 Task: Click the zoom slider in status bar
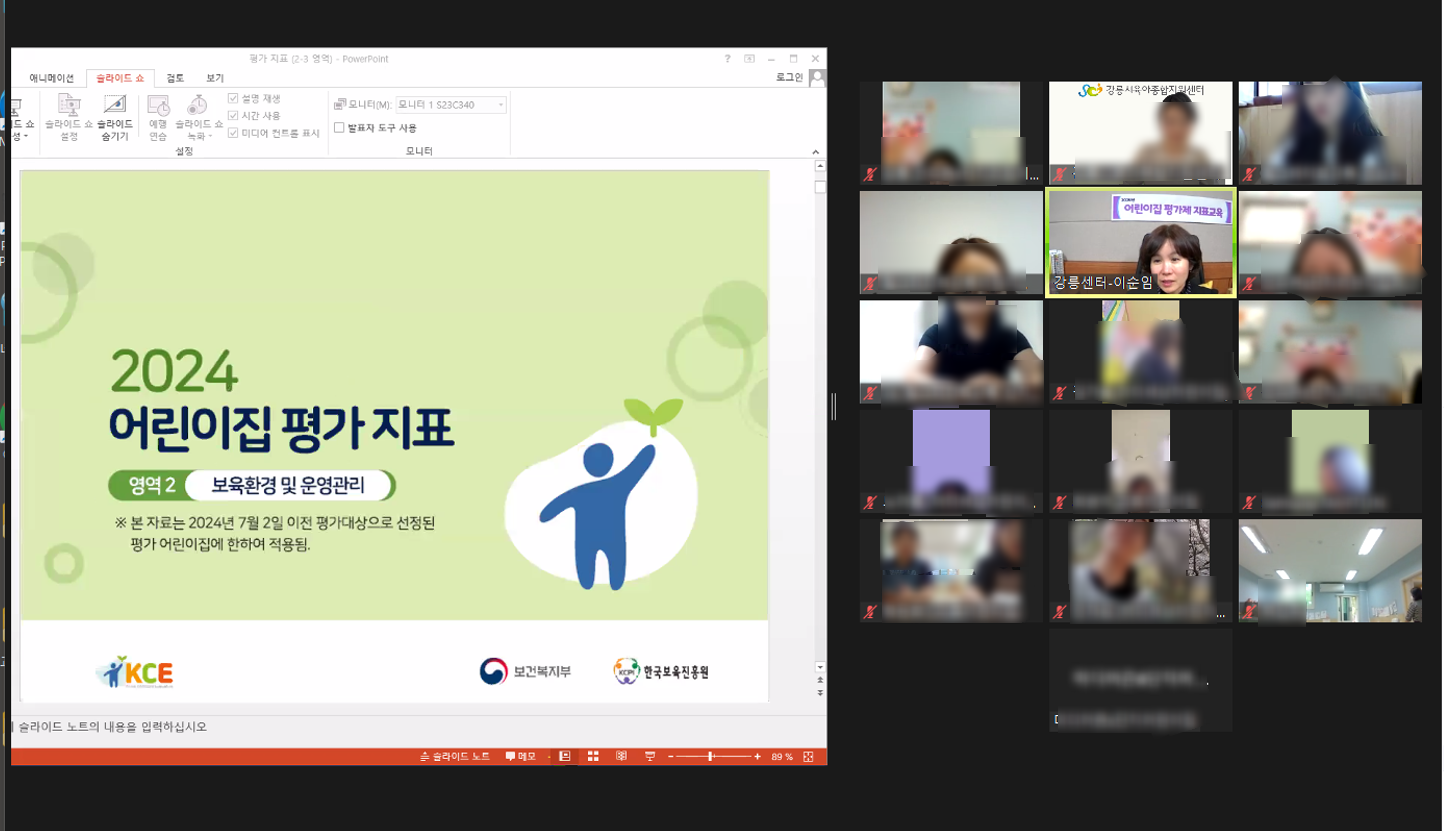click(x=711, y=757)
